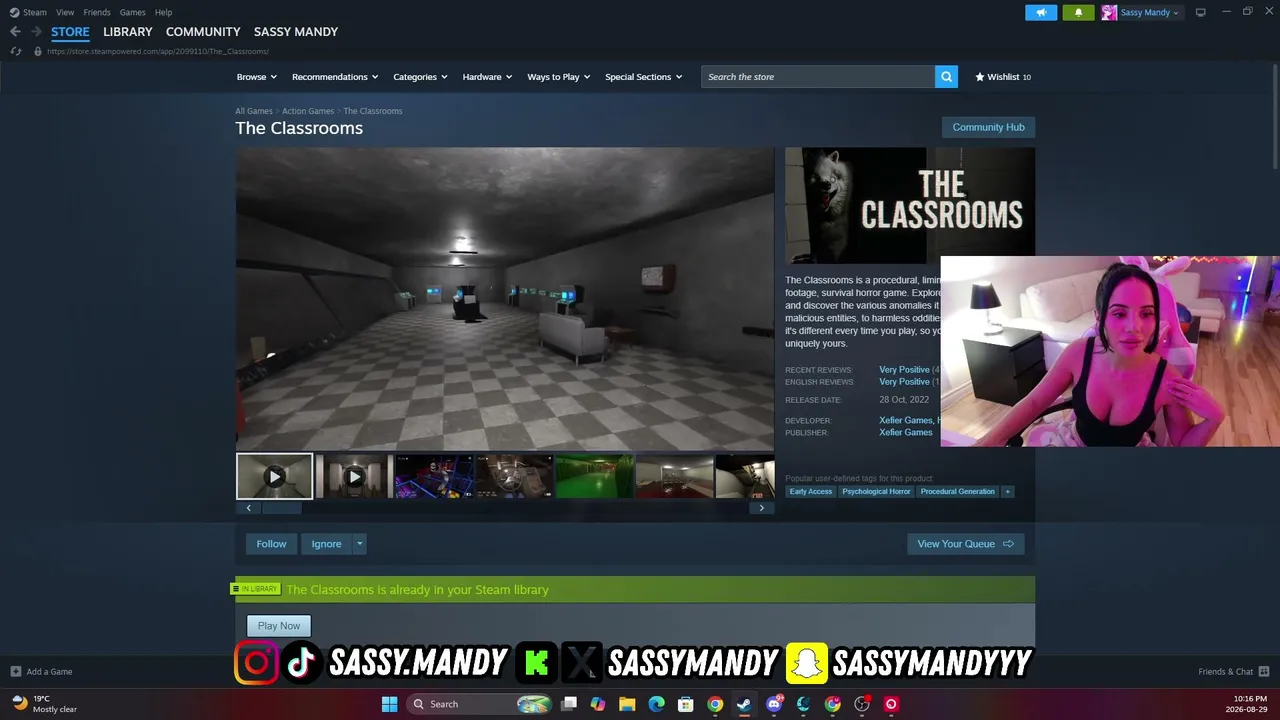Click the Ignore button
Screen dimensions: 1280x720
click(x=326, y=544)
